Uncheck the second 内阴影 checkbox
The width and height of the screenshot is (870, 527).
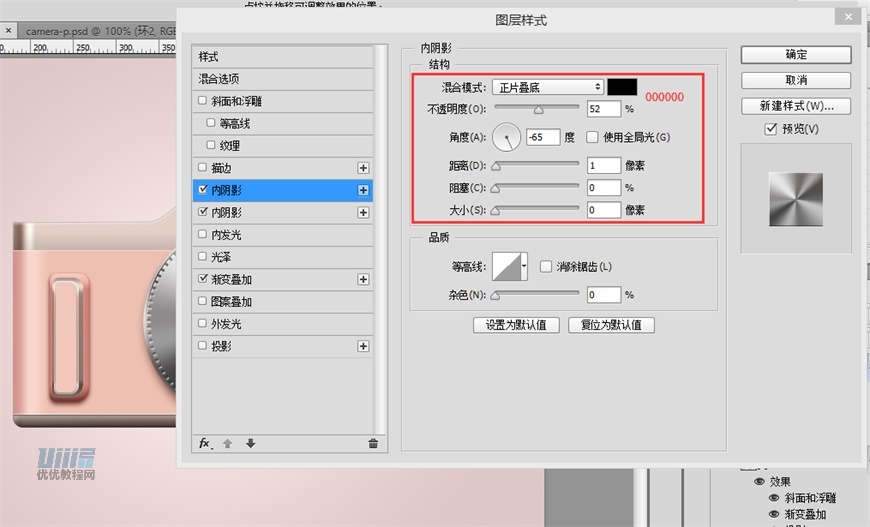[203, 211]
